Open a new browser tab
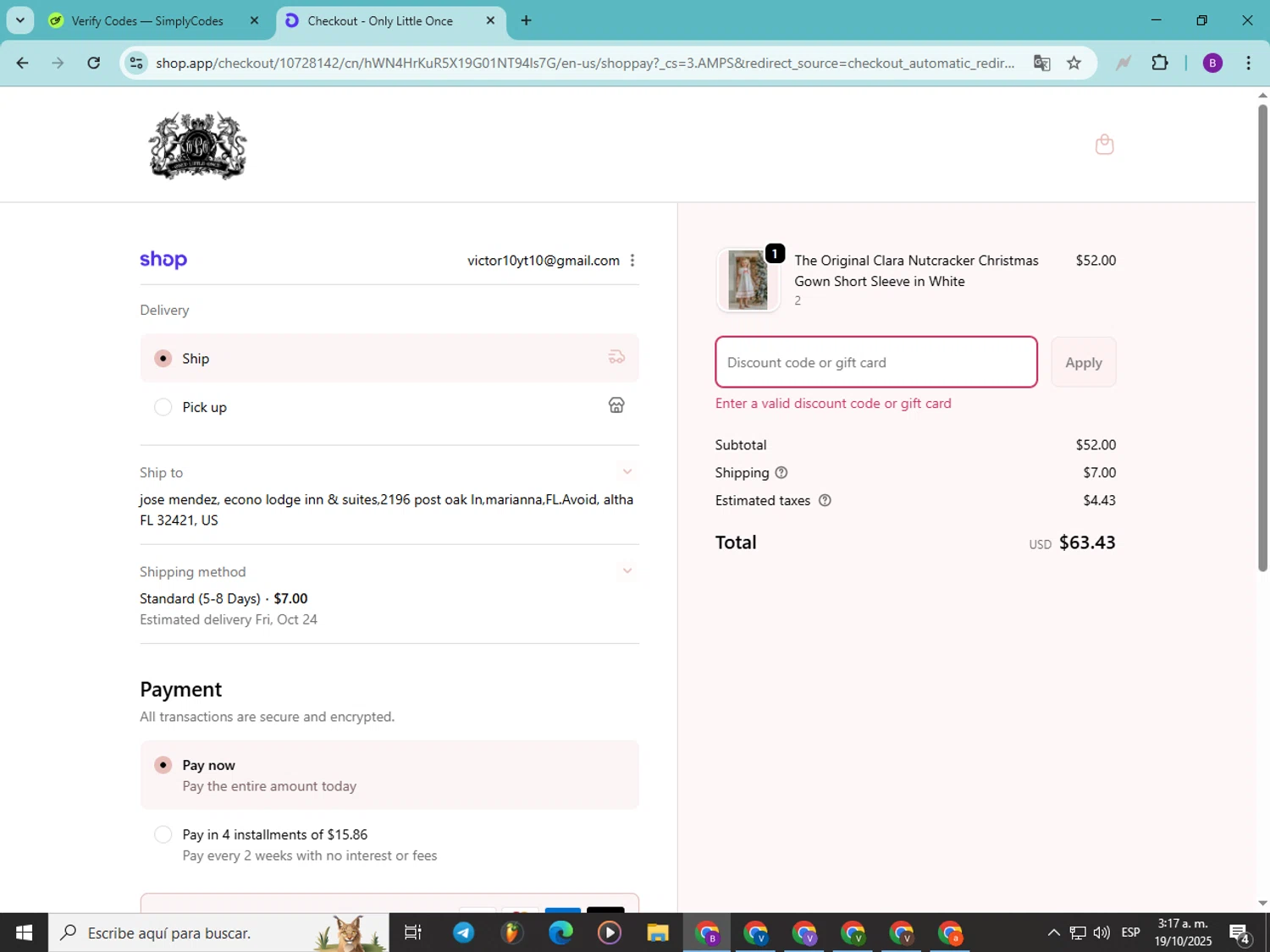Image resolution: width=1270 pixels, height=952 pixels. 527,20
